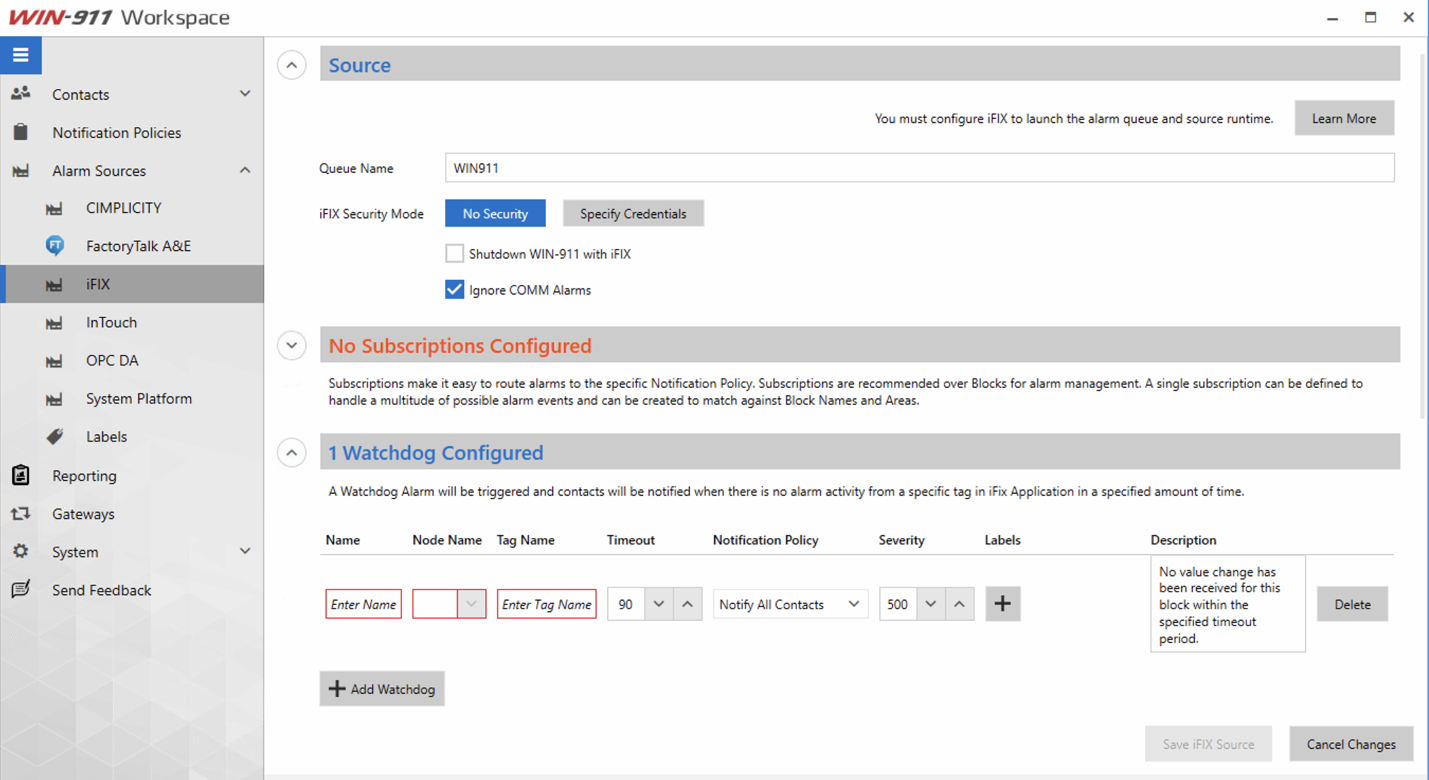Click the FactoryTalk A&E blue icon
This screenshot has width=1429, height=780.
(x=55, y=246)
